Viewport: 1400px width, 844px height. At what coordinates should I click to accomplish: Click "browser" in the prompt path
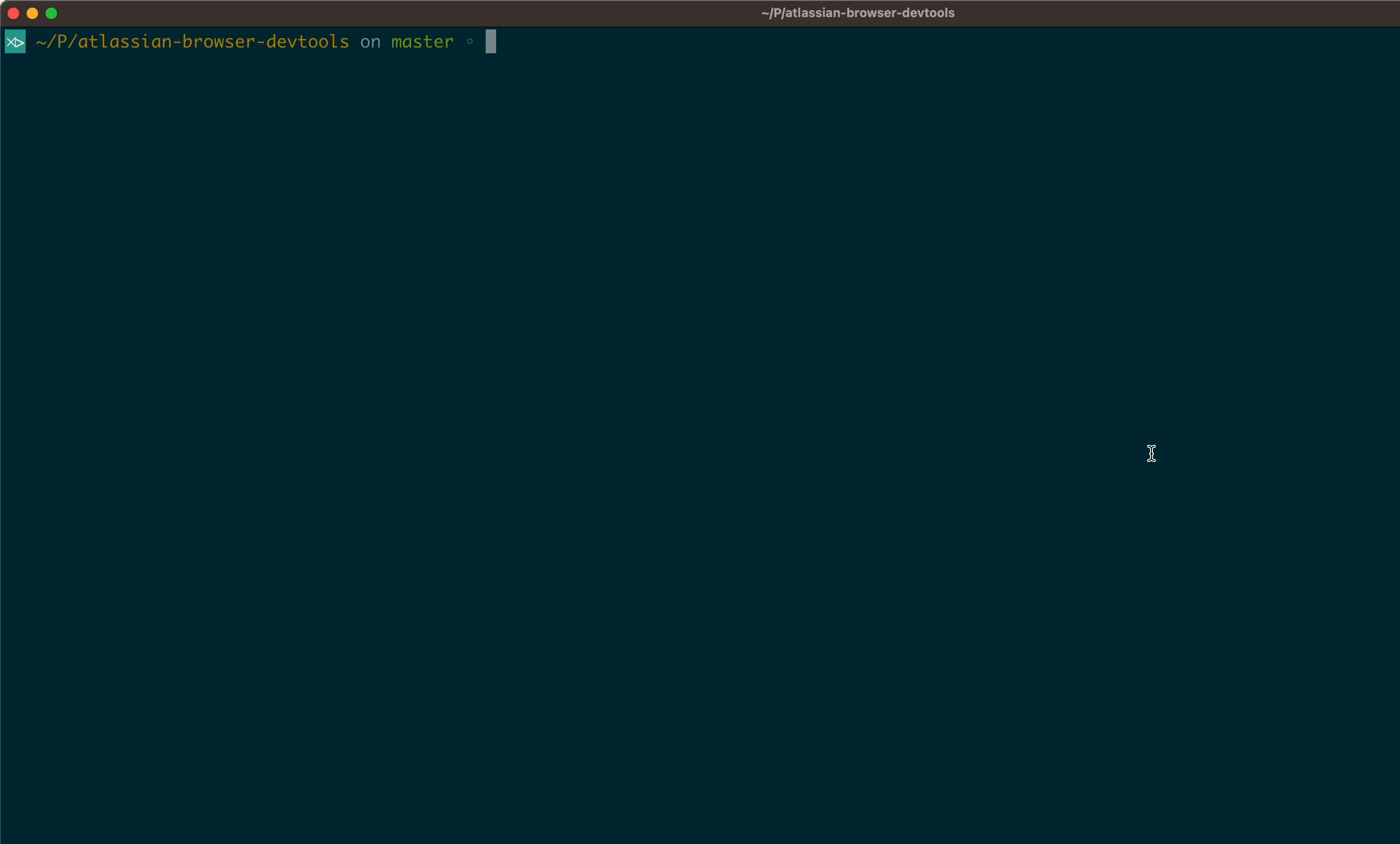point(218,41)
